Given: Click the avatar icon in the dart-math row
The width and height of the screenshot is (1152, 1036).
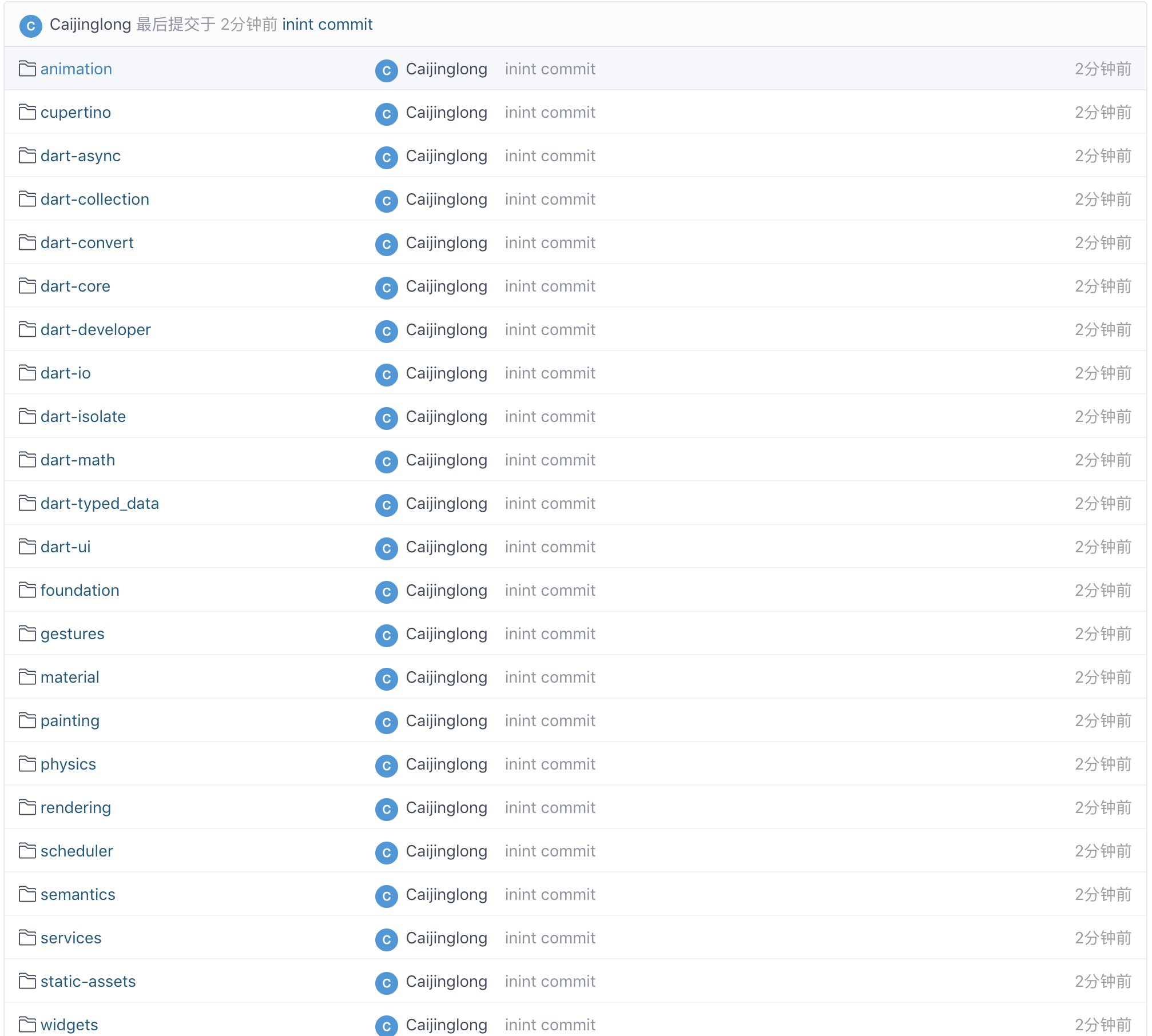Looking at the screenshot, I should pyautogui.click(x=387, y=461).
